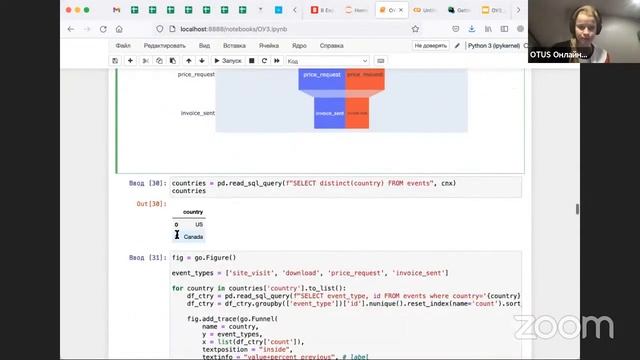Image resolution: width=640 pixels, height=360 pixels.
Task: Click the Python 3 (ipykernel) label
Action: pyautogui.click(x=493, y=46)
